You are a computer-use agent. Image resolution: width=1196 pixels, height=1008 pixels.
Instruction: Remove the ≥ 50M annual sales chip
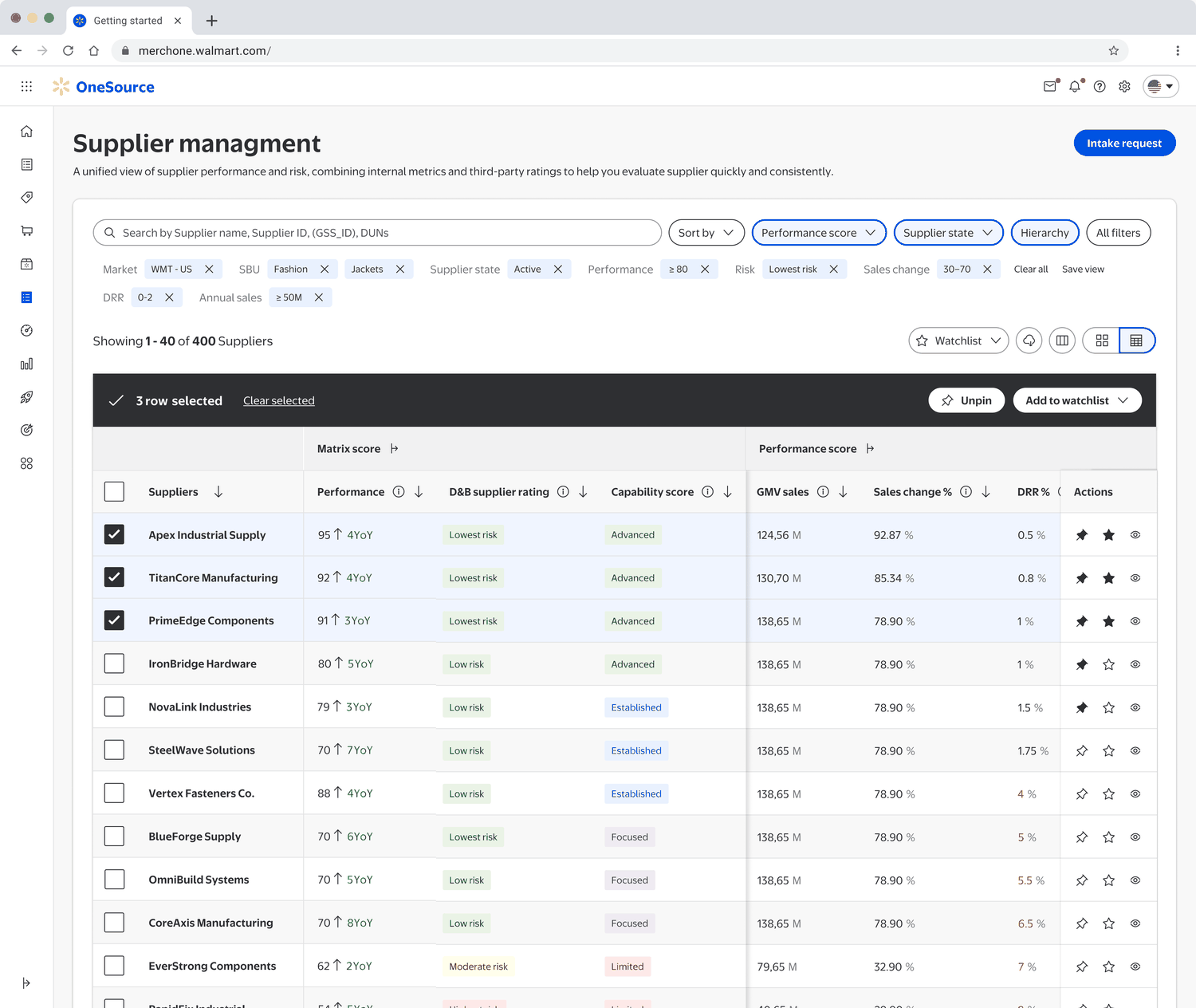319,297
